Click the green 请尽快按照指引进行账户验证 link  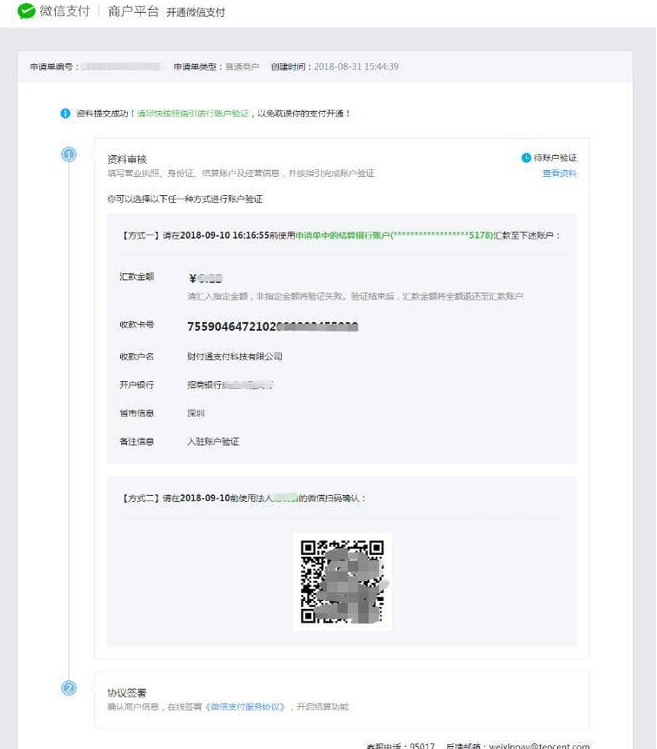[193, 113]
